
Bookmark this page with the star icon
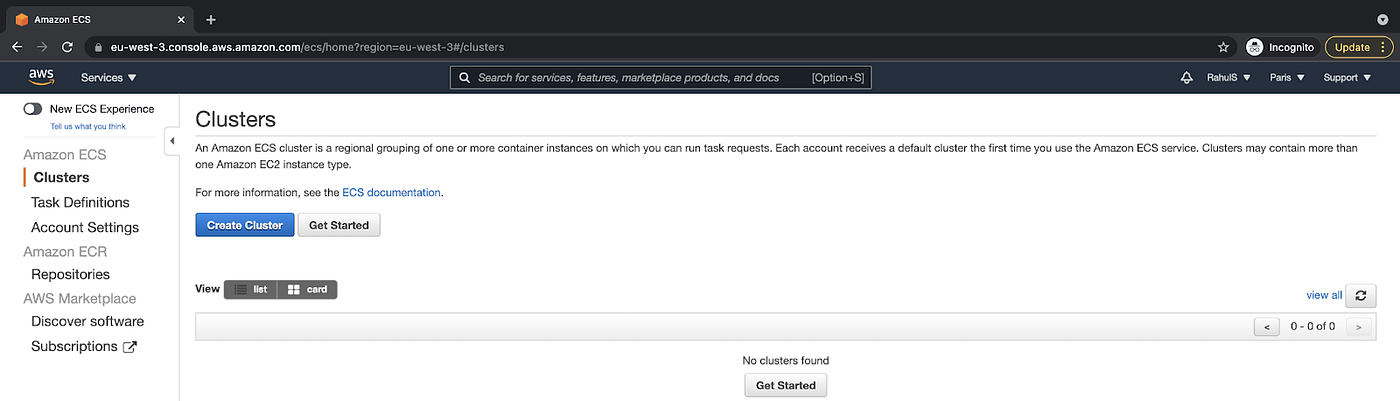point(1223,47)
